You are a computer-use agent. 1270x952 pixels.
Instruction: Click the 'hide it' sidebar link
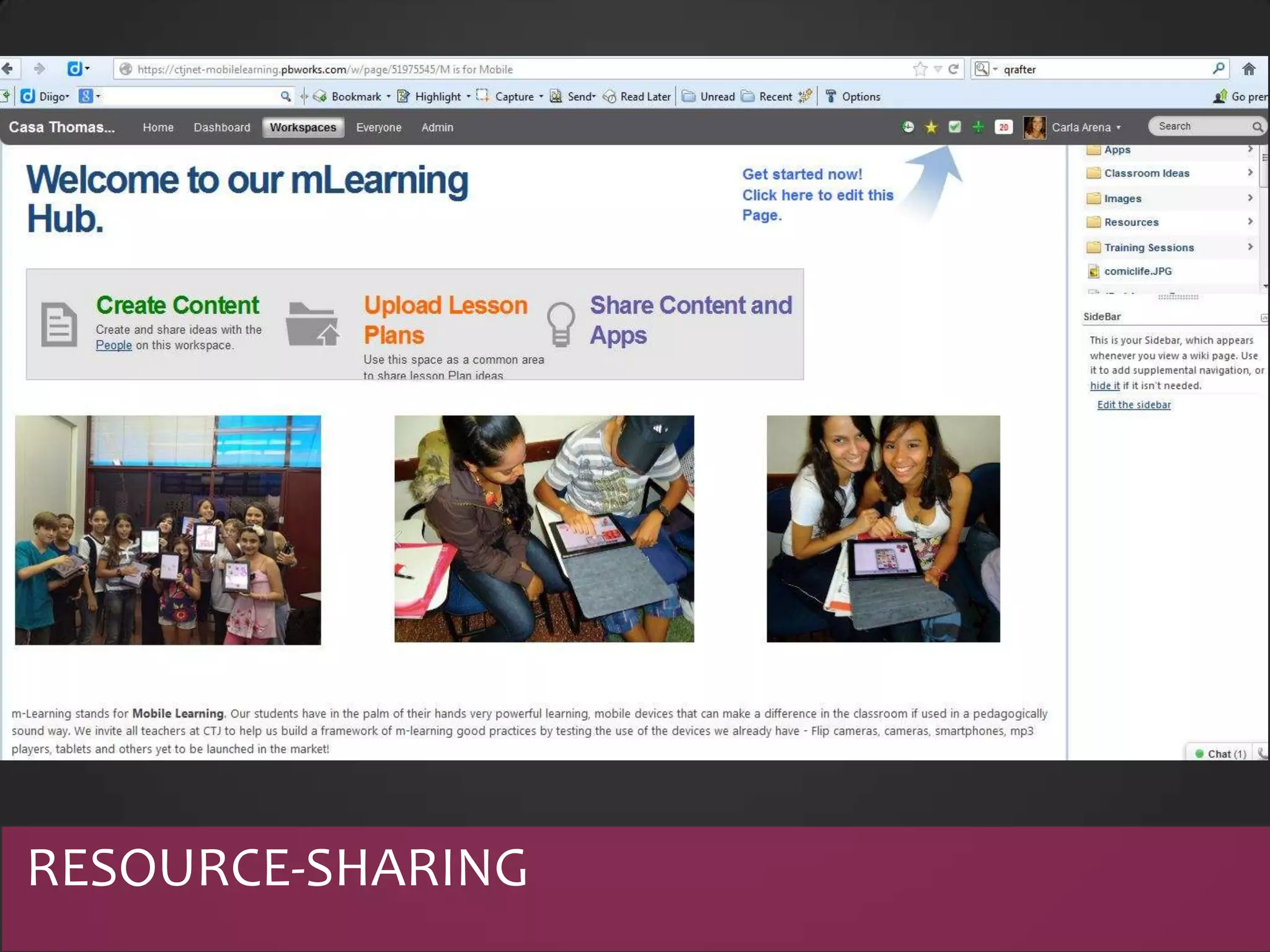point(1105,386)
